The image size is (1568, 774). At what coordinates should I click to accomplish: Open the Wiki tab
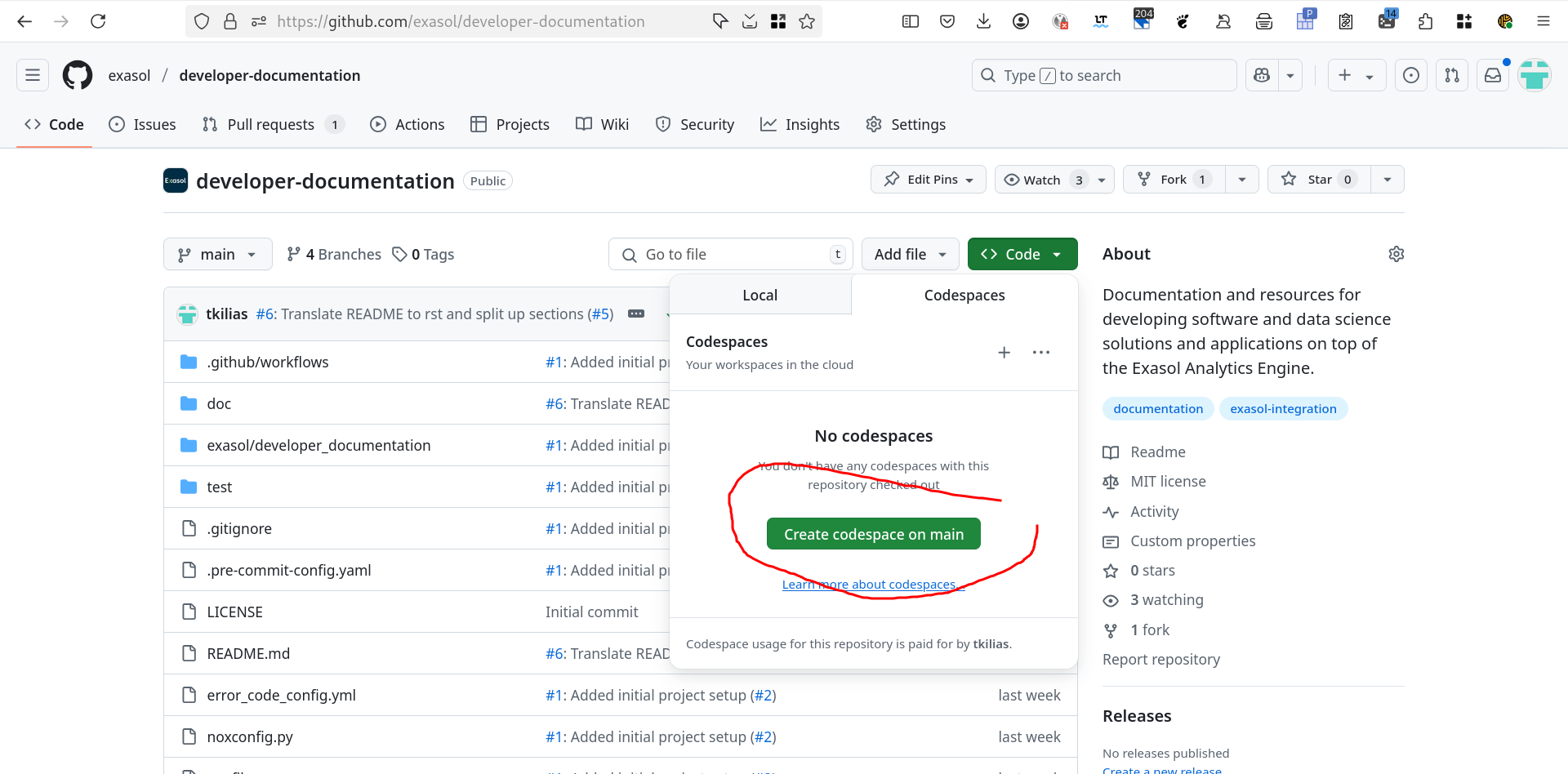tap(603, 124)
